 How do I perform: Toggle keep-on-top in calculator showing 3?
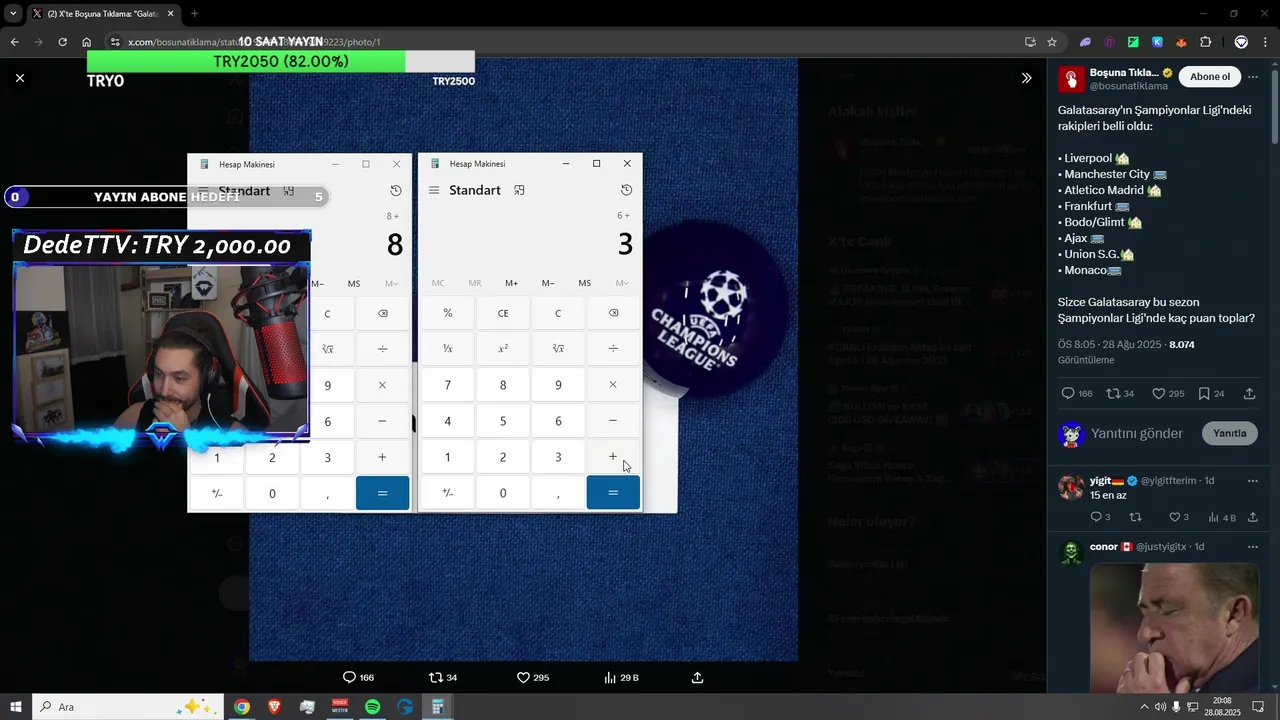(519, 190)
